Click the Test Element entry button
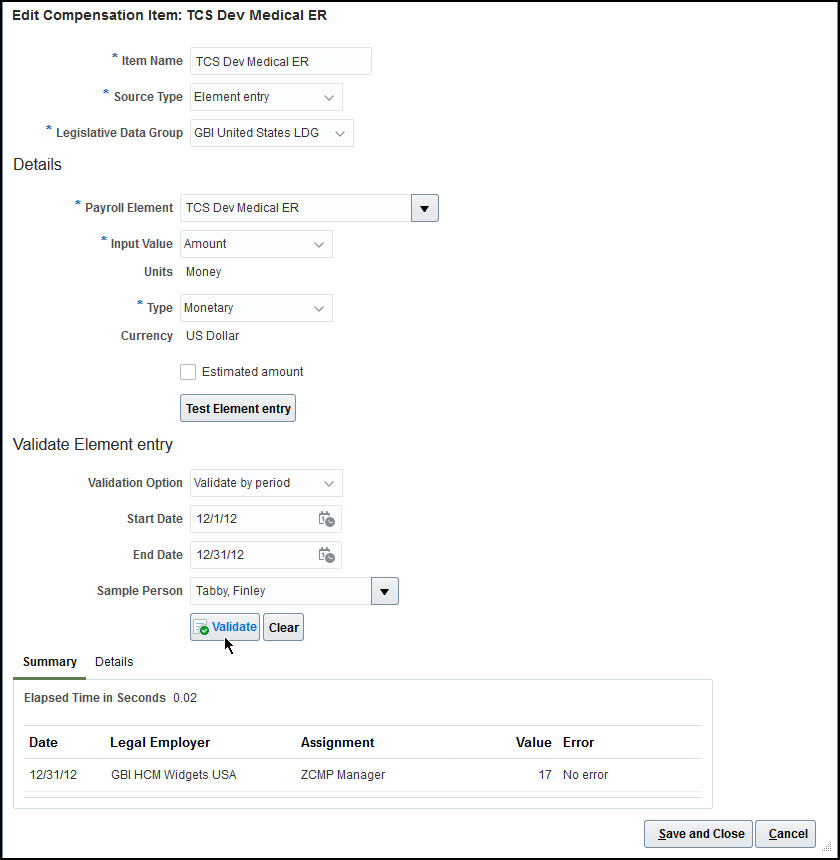This screenshot has height=860, width=840. [238, 408]
